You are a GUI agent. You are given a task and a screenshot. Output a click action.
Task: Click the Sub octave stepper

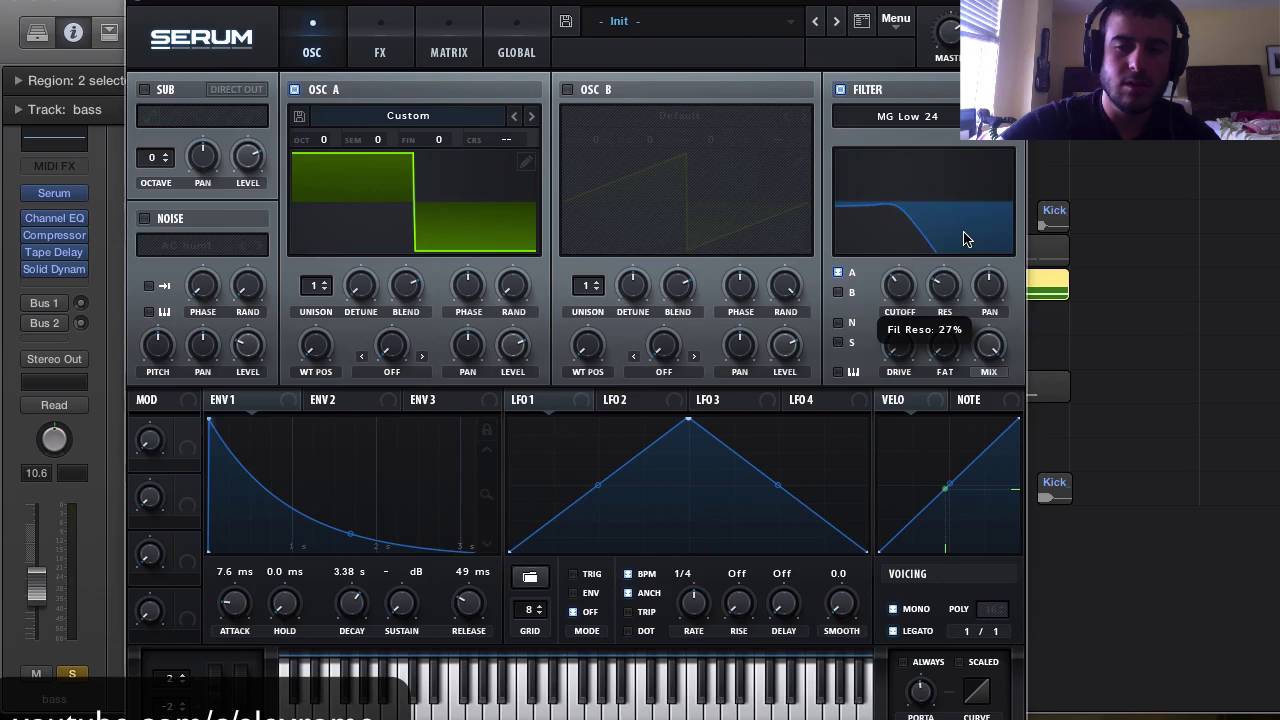(x=155, y=157)
